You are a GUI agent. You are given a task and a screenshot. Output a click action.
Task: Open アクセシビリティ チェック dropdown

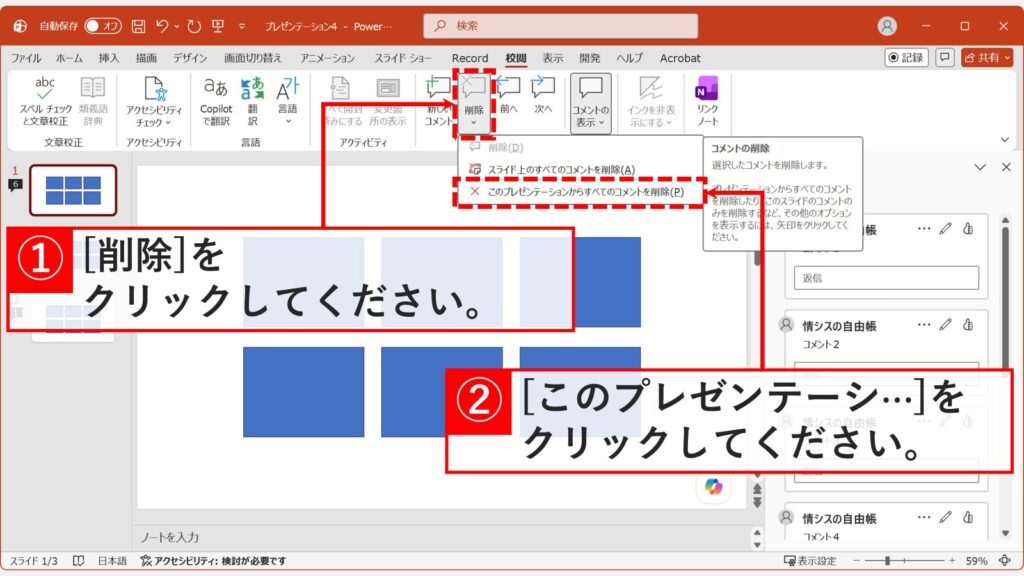pos(153,102)
